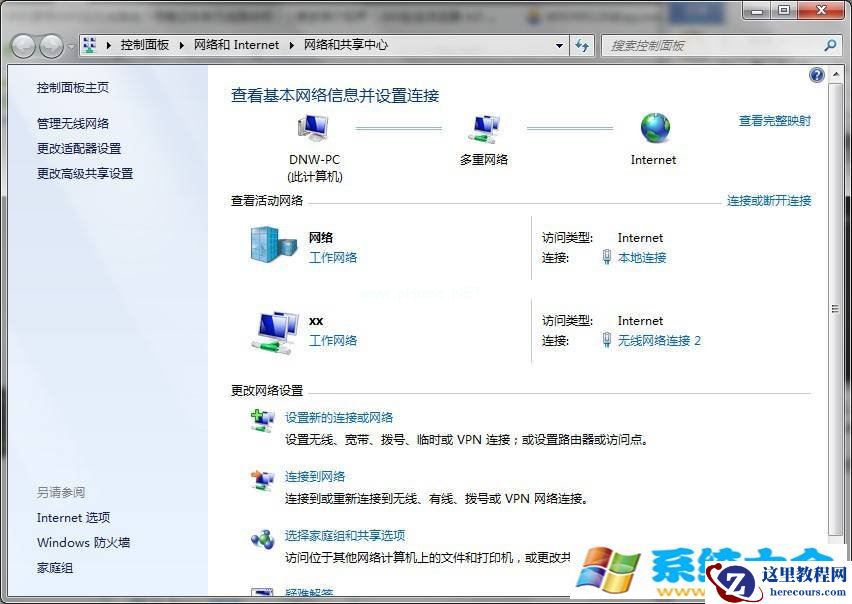Viewport: 852px width, 604px height.
Task: Click the Internet globe icon in the network map
Action: click(x=653, y=130)
